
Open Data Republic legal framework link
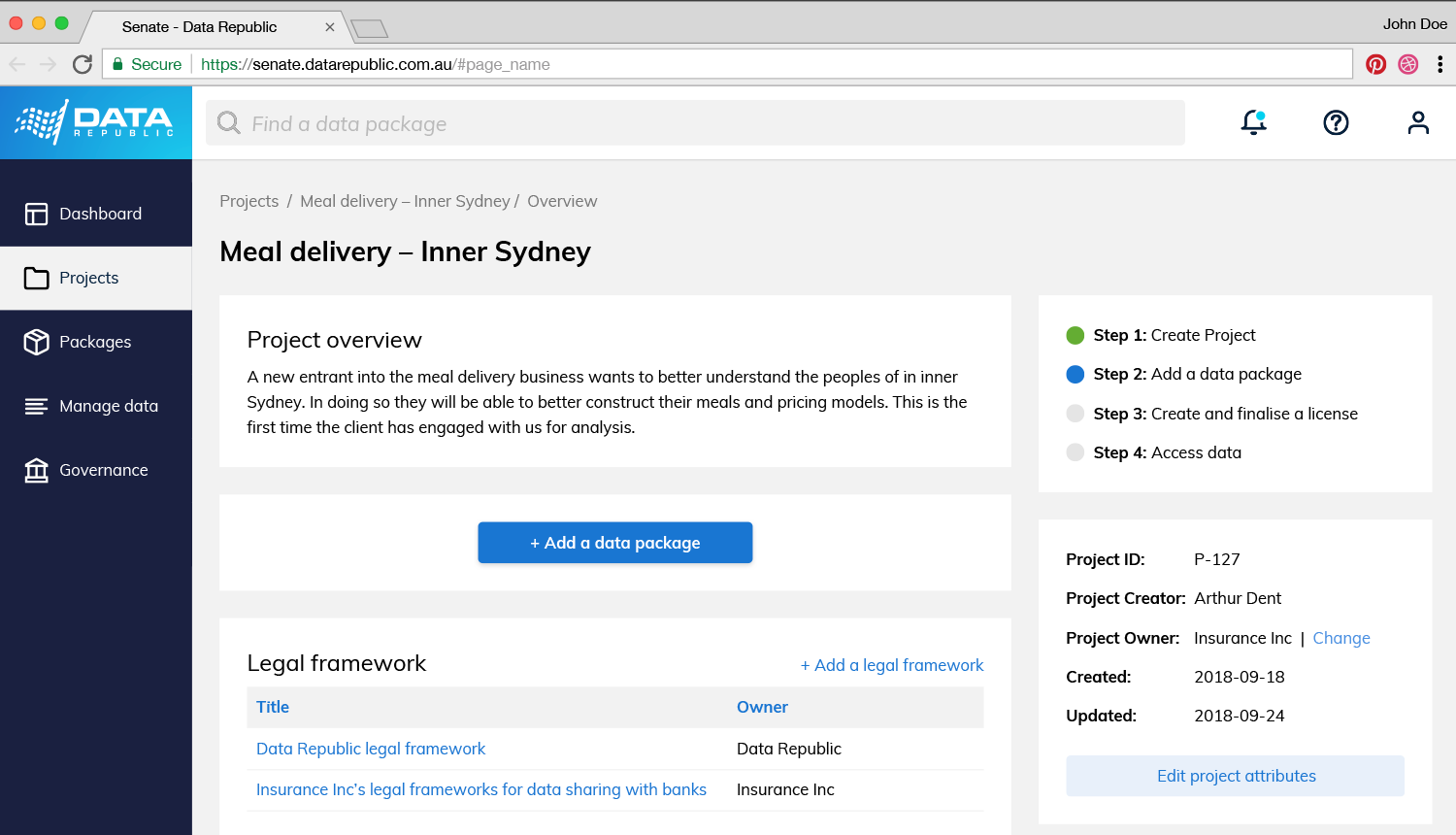click(371, 749)
